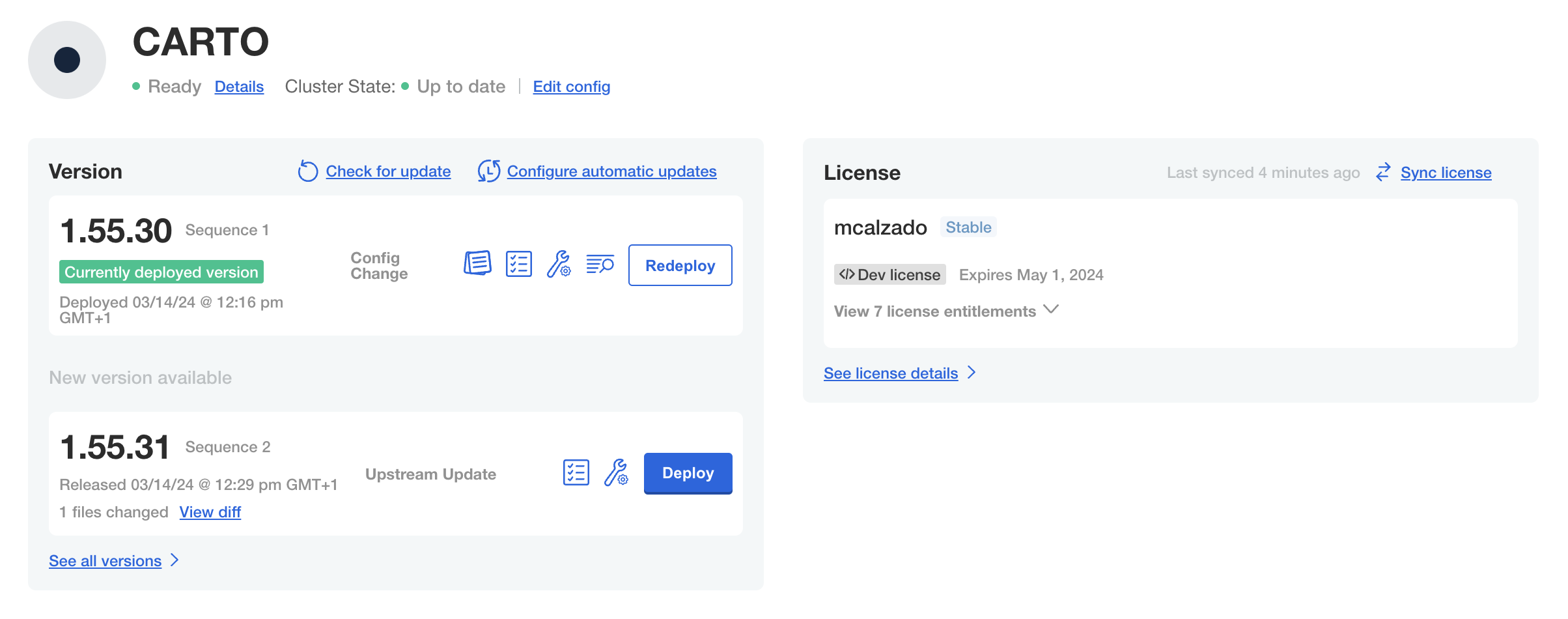Click chevron next to See license details
This screenshot has height=619, width=1568.
tap(972, 373)
